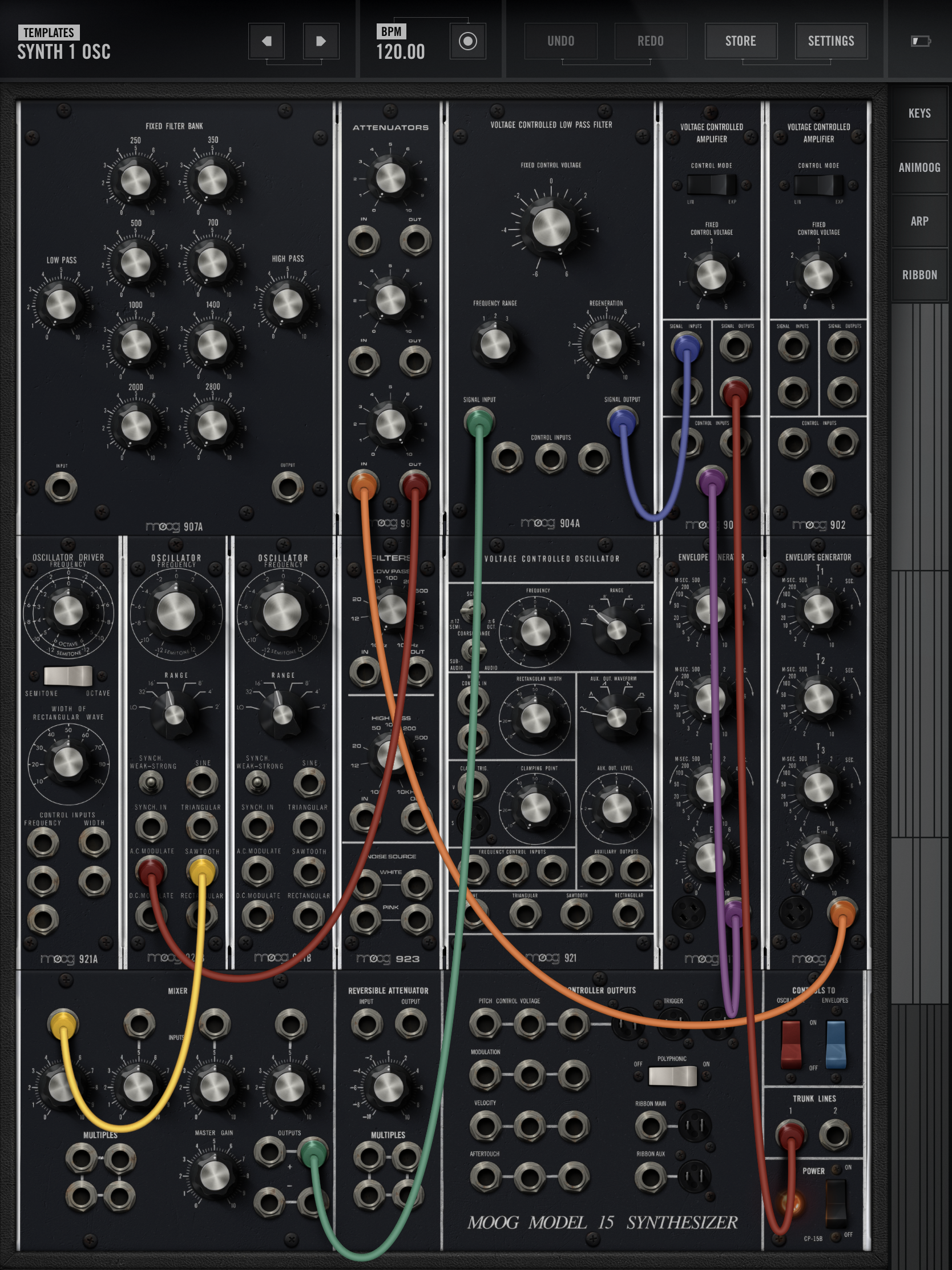This screenshot has width=952, height=1270.
Task: Click the pink noise source jack
Action: [x=365, y=921]
